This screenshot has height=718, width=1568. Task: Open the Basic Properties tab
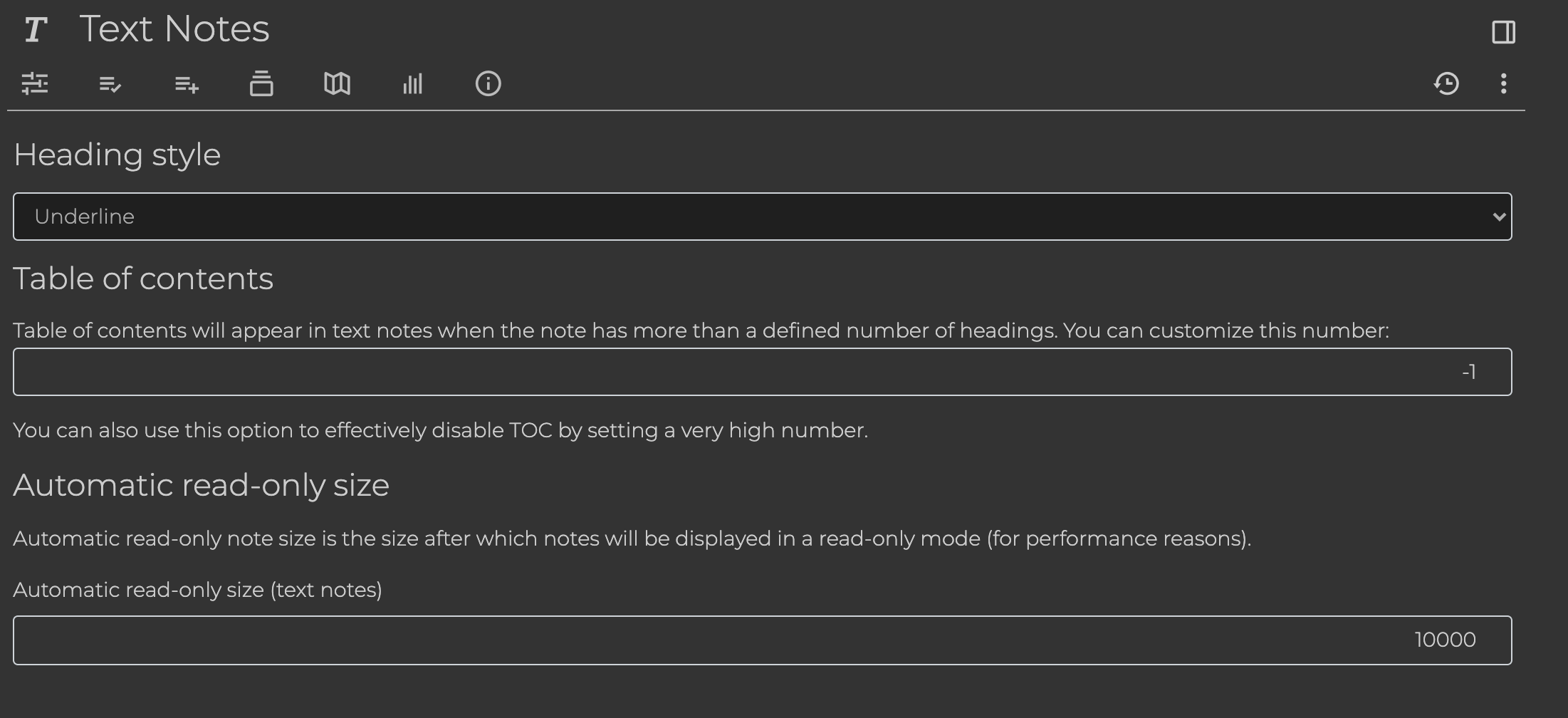click(36, 83)
